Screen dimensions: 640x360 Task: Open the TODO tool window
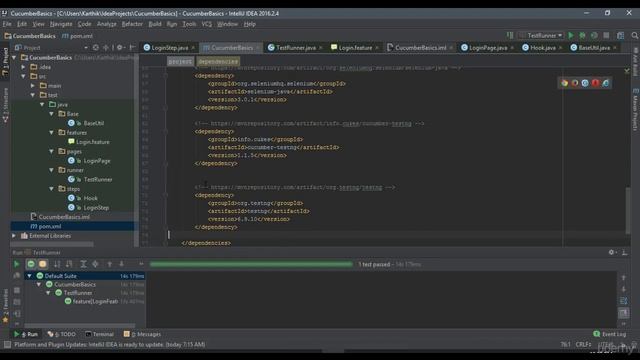(x=62, y=334)
